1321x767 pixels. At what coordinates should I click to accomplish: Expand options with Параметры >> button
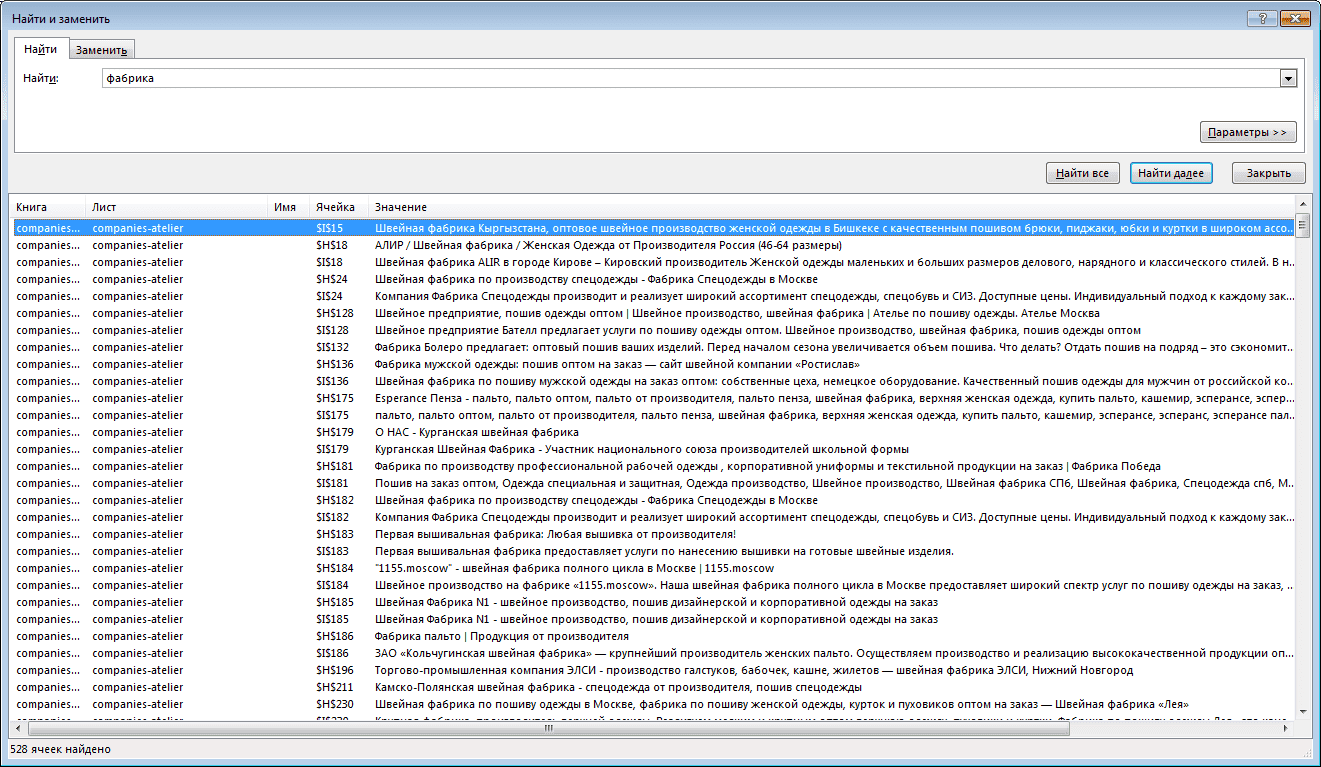pos(1247,132)
